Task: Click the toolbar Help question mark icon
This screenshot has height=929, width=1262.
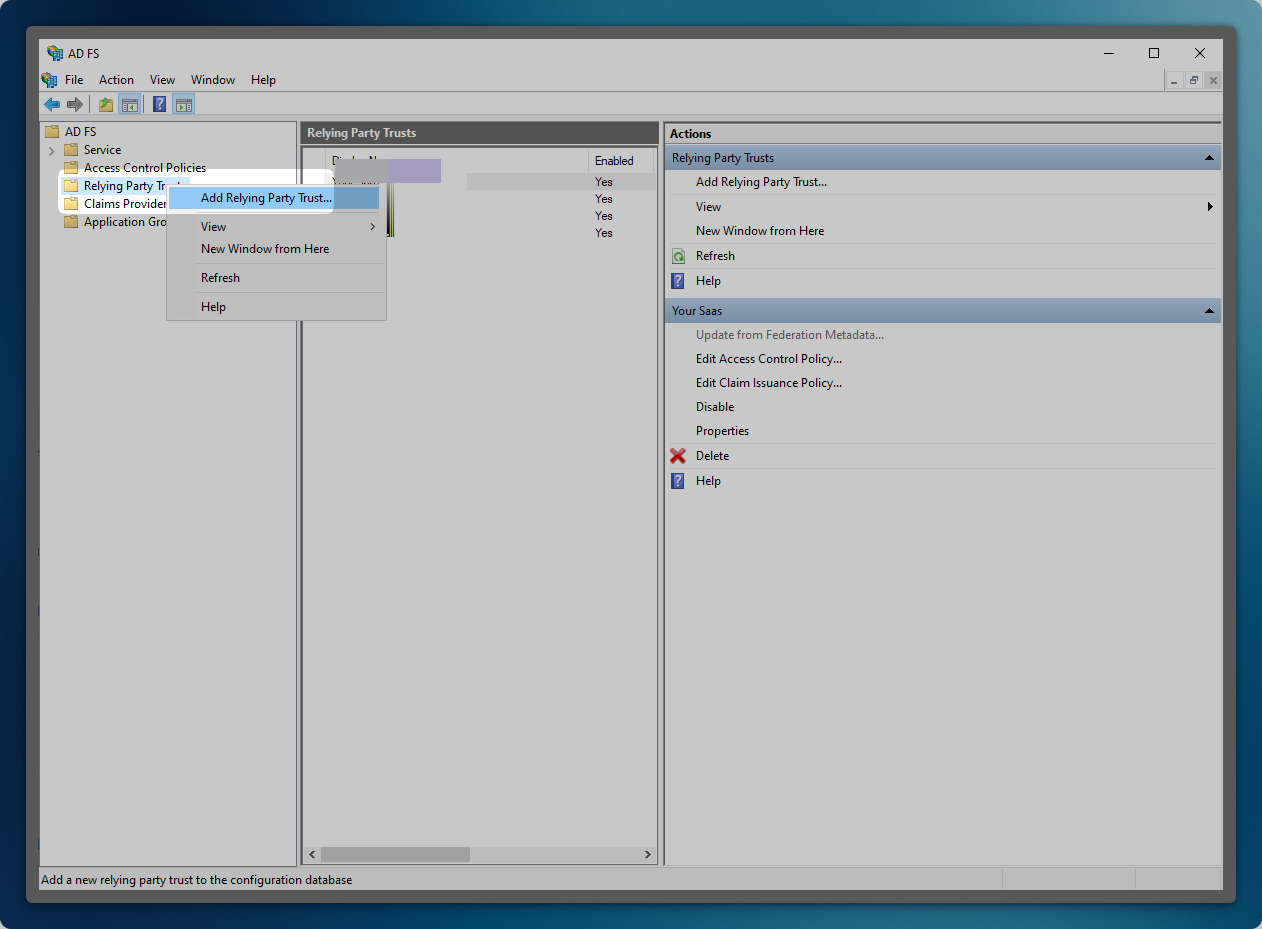Action: point(159,104)
